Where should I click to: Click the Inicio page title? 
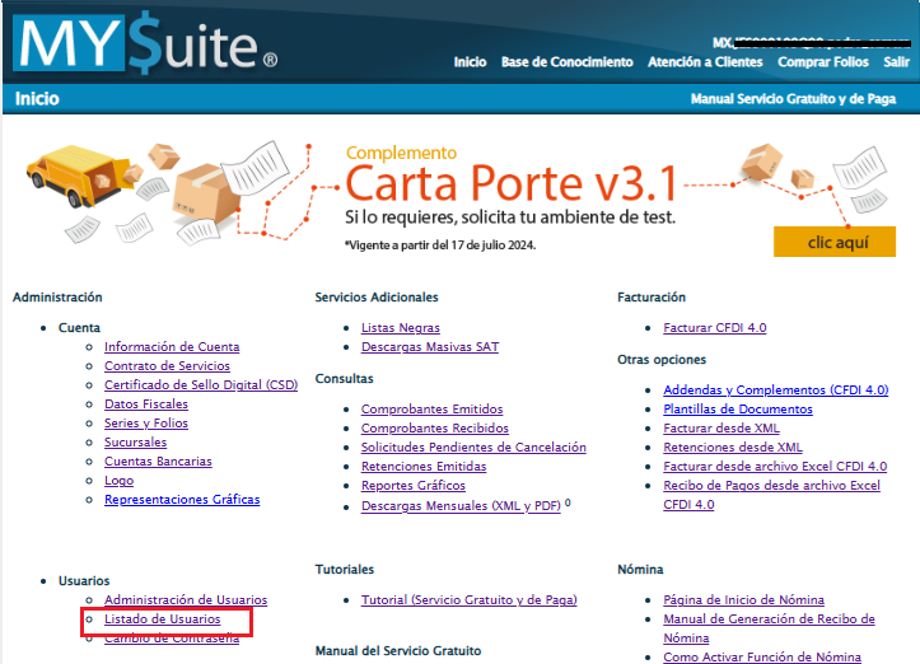coord(37,99)
